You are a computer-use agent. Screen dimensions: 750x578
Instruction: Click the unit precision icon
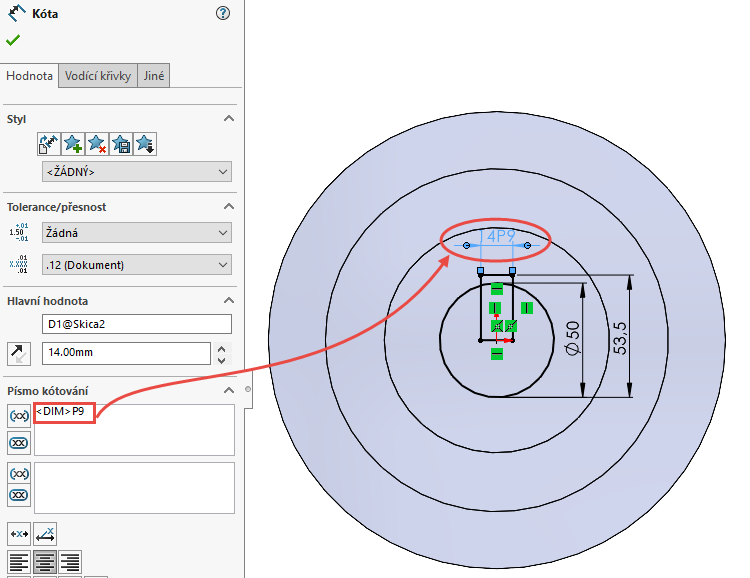pyautogui.click(x=19, y=264)
